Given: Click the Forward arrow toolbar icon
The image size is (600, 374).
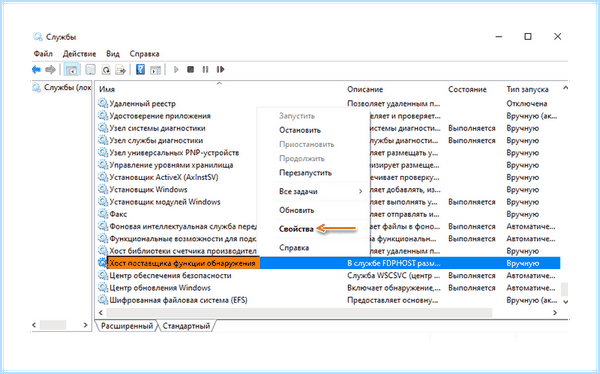Looking at the screenshot, I should click(50, 70).
